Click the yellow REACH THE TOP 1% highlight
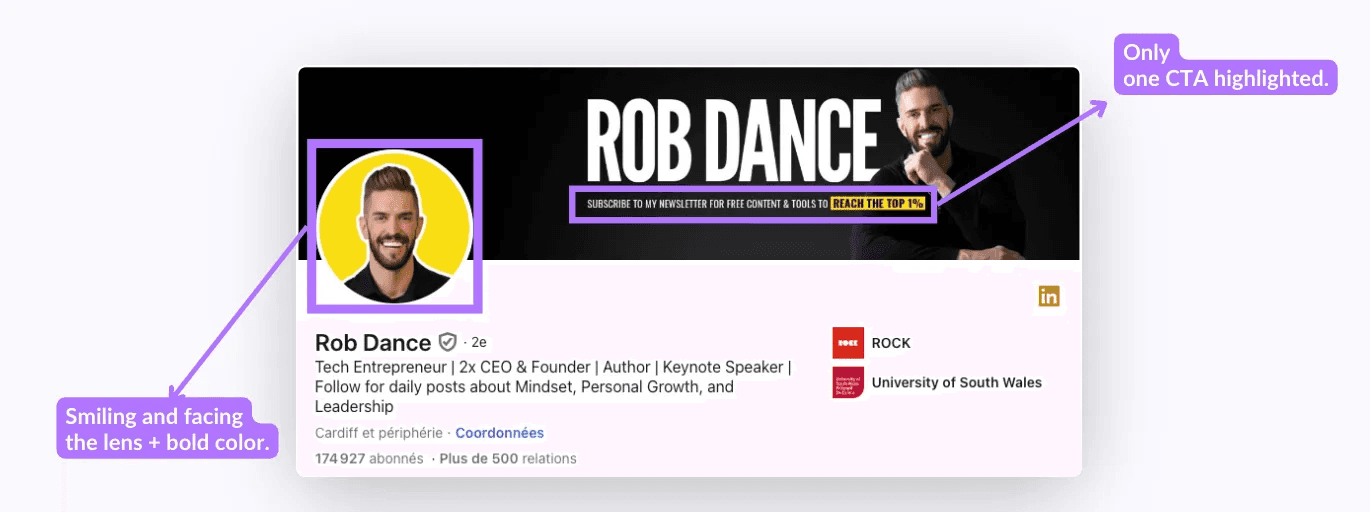Screen dimensions: 1370x512 878,204
